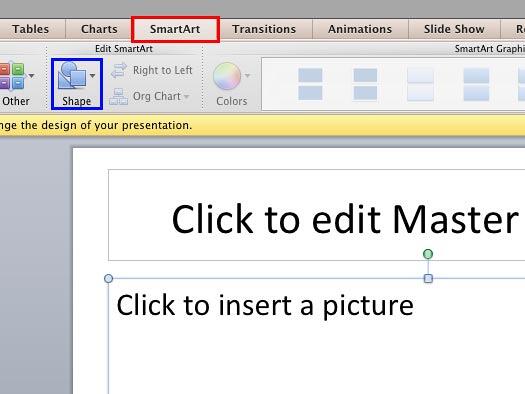Click the Edit SmartArt group label

pos(124,49)
